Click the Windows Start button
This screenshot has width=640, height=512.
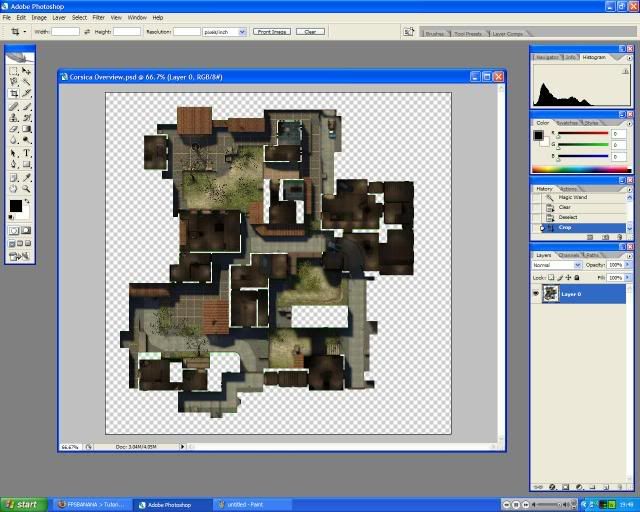point(20,504)
